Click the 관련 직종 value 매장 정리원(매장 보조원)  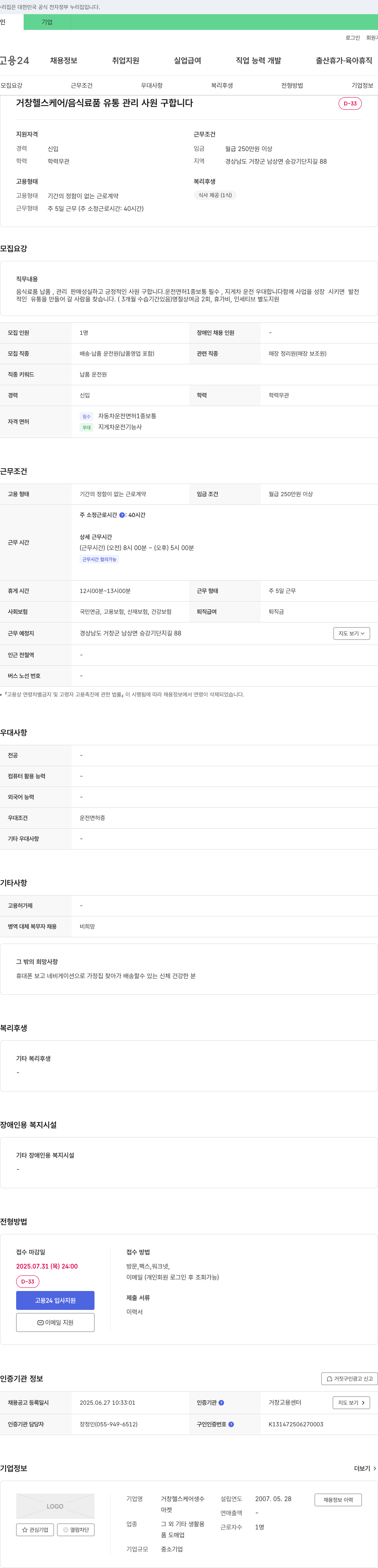tap(298, 354)
